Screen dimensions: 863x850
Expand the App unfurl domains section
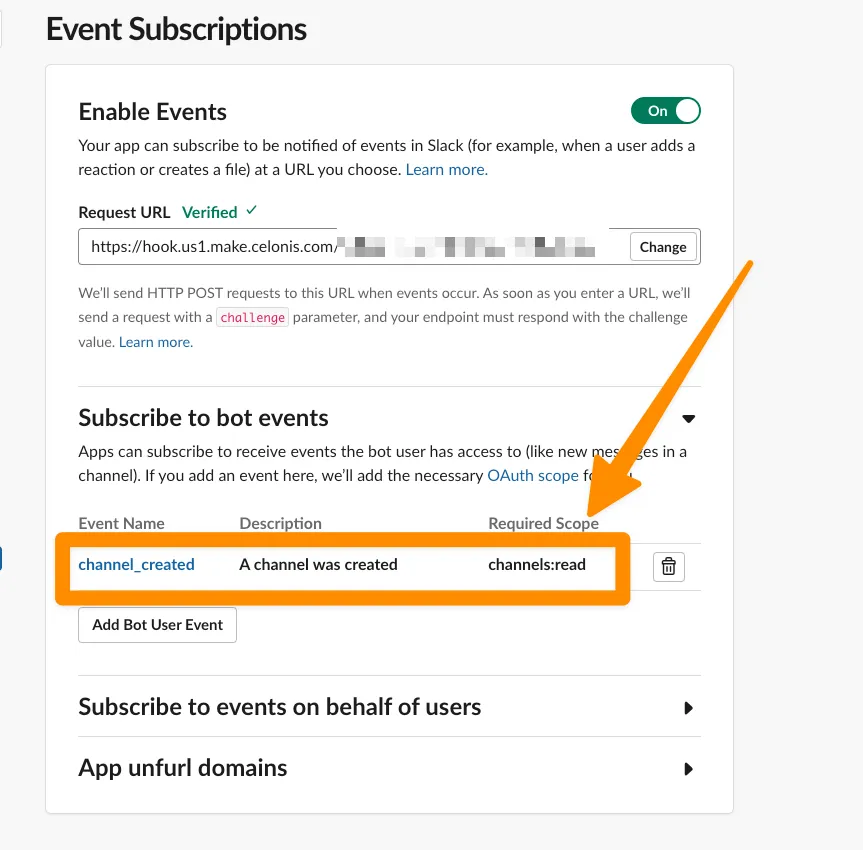point(688,769)
